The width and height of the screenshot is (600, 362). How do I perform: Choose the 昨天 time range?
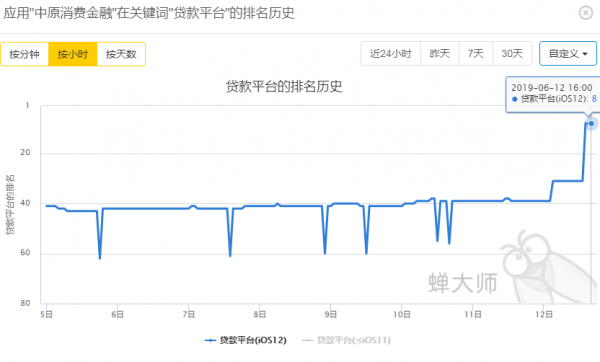click(440, 54)
